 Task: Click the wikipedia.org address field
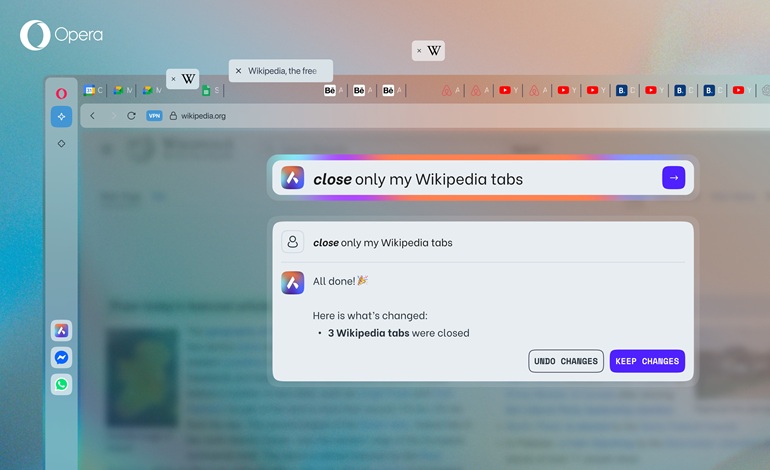[203, 116]
